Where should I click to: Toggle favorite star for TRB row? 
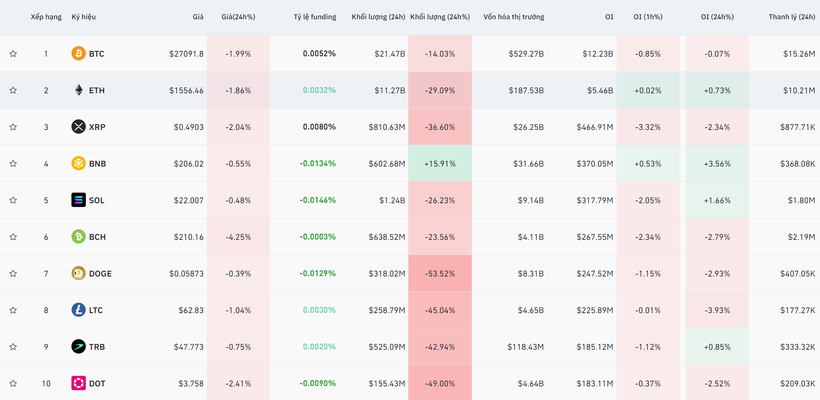[x=13, y=347]
